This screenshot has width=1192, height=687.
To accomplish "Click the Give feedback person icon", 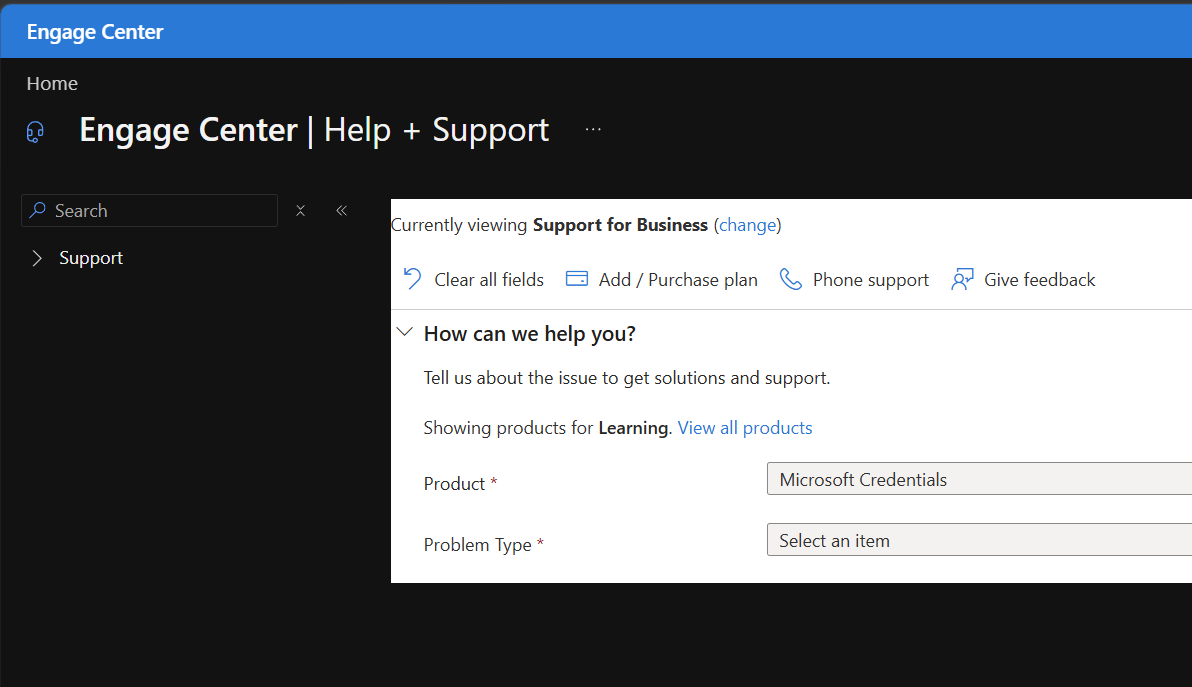I will pyautogui.click(x=962, y=279).
